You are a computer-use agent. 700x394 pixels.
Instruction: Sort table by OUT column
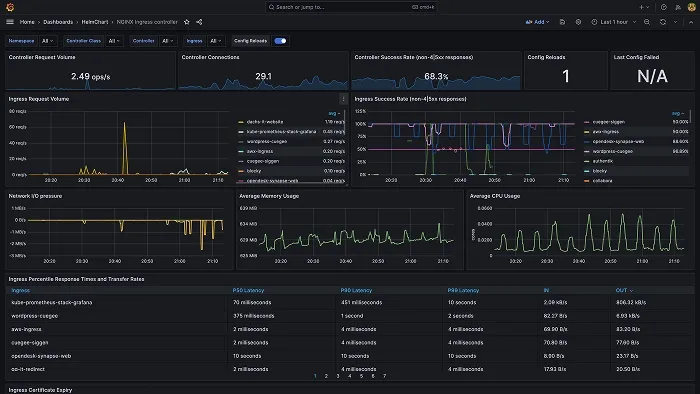coord(624,290)
